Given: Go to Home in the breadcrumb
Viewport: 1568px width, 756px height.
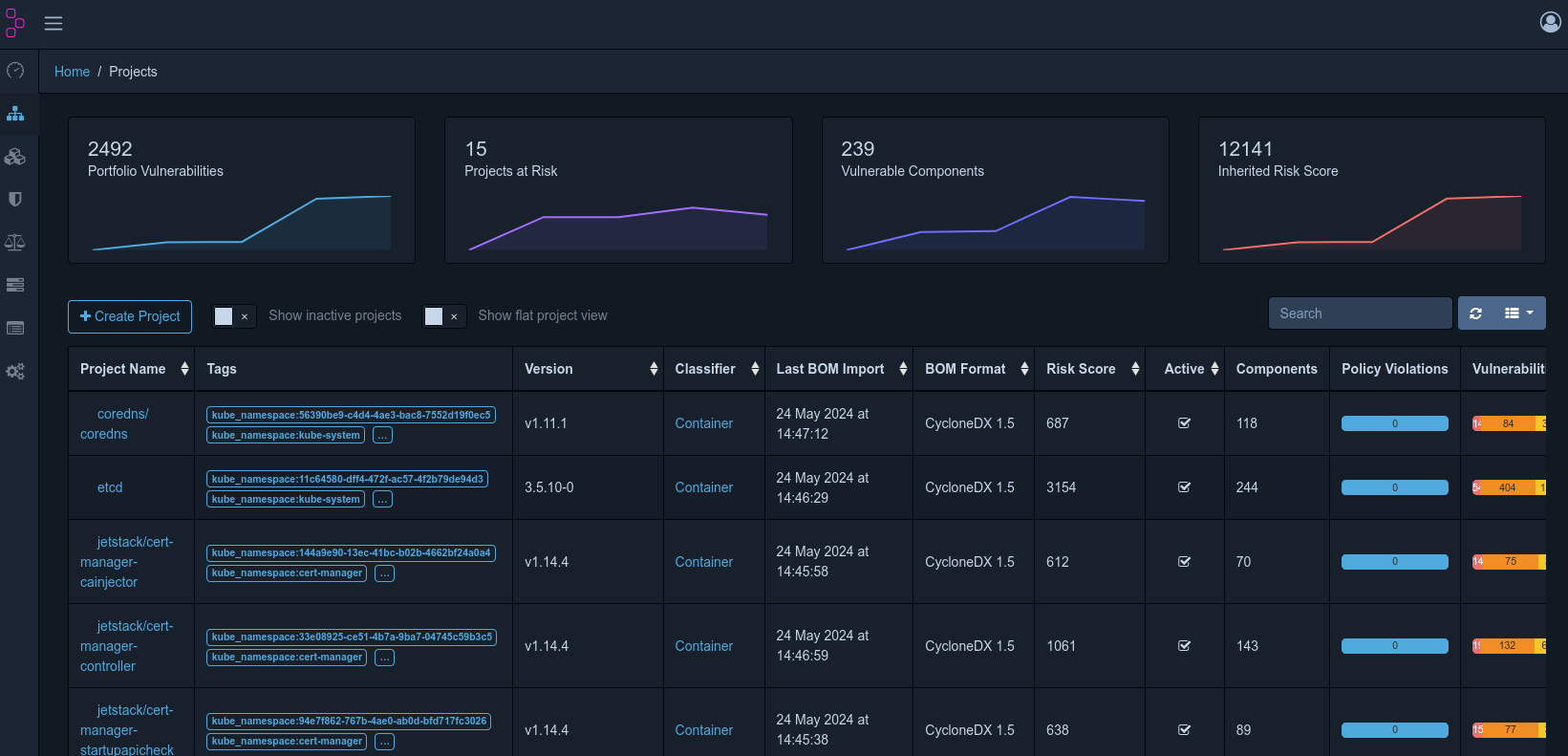Looking at the screenshot, I should click(x=72, y=72).
